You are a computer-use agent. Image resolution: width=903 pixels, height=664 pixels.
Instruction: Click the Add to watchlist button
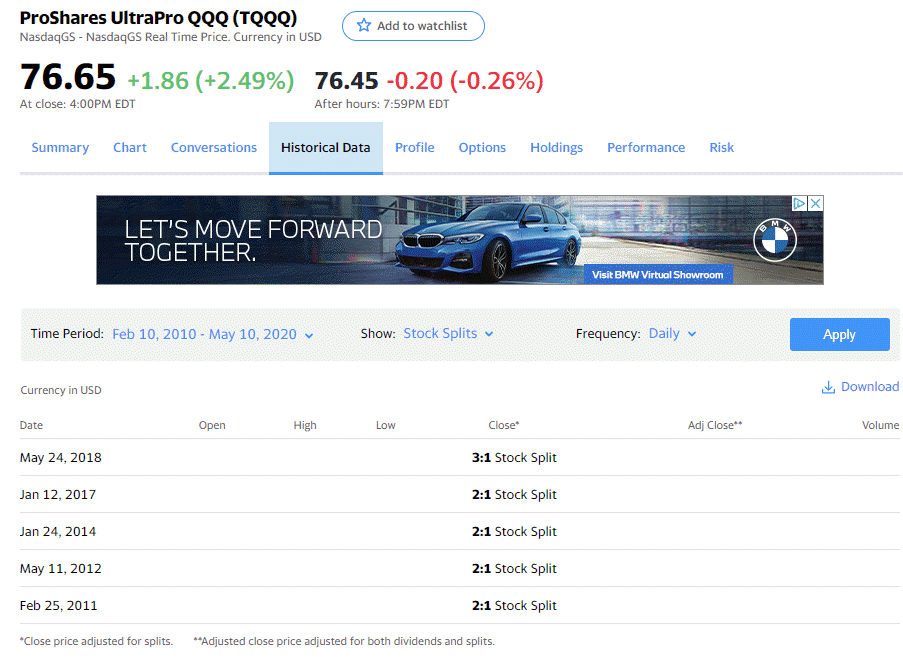click(x=413, y=26)
